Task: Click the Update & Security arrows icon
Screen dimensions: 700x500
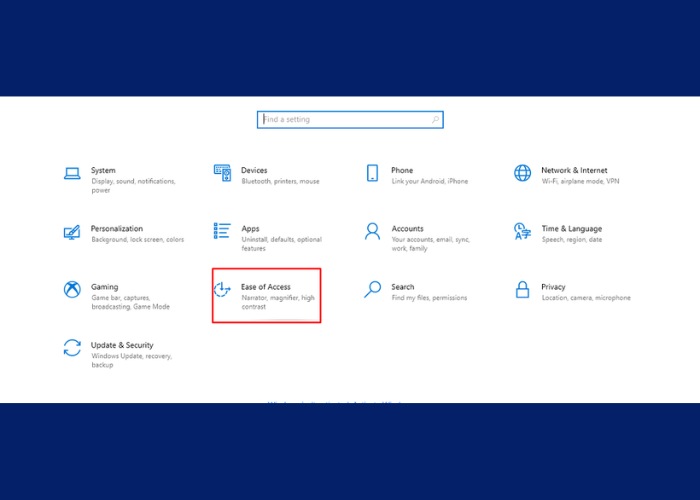Action: [x=72, y=347]
